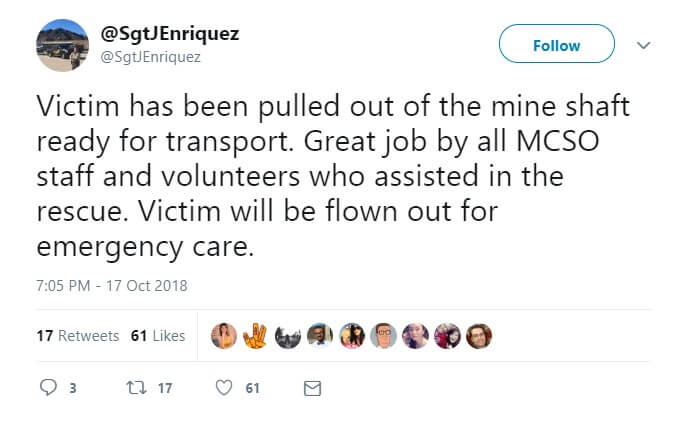
Task: Open the first liker avatar in row
Action: point(224,336)
